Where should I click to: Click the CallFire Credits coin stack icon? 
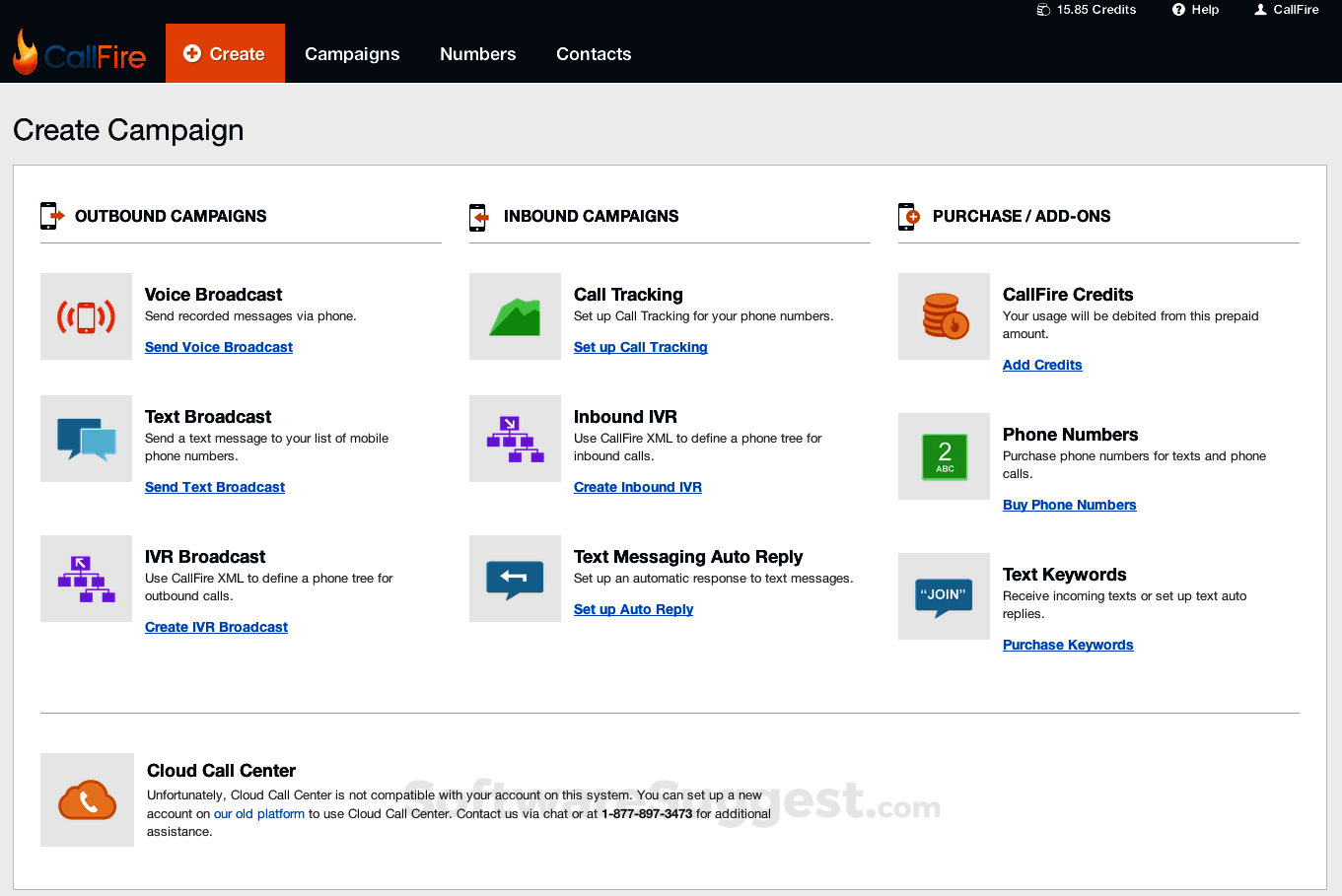pyautogui.click(x=944, y=316)
